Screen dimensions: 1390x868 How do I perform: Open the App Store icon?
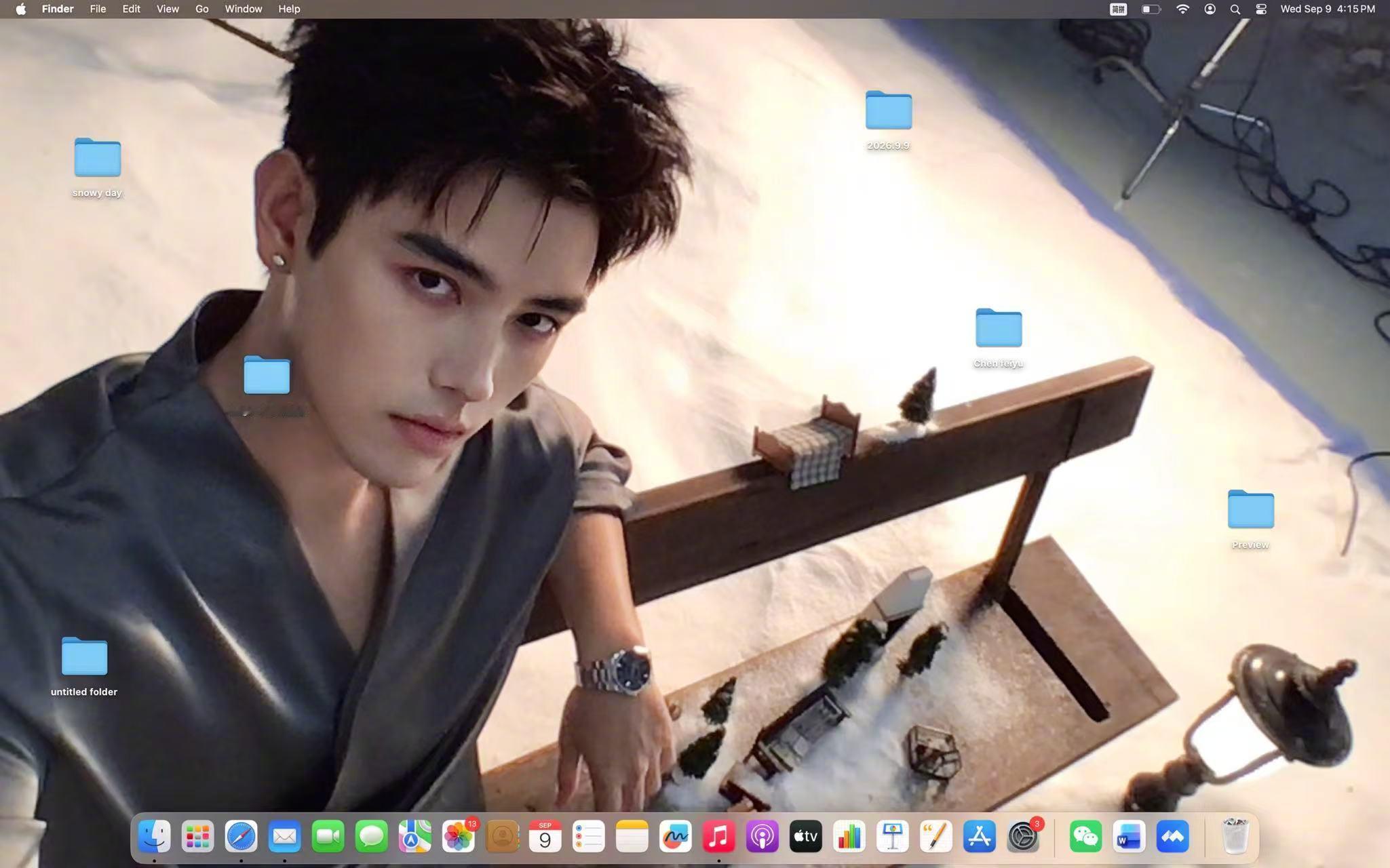[x=980, y=836]
